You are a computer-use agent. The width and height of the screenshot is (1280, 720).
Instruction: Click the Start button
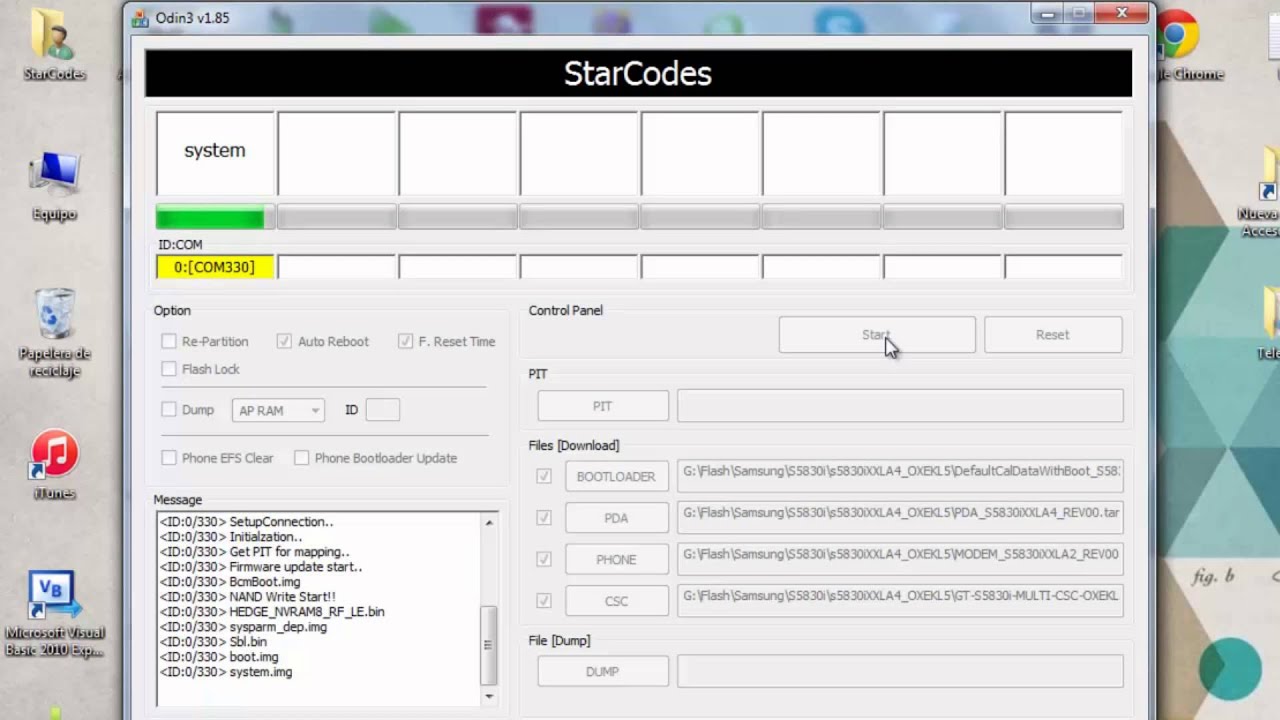(877, 335)
